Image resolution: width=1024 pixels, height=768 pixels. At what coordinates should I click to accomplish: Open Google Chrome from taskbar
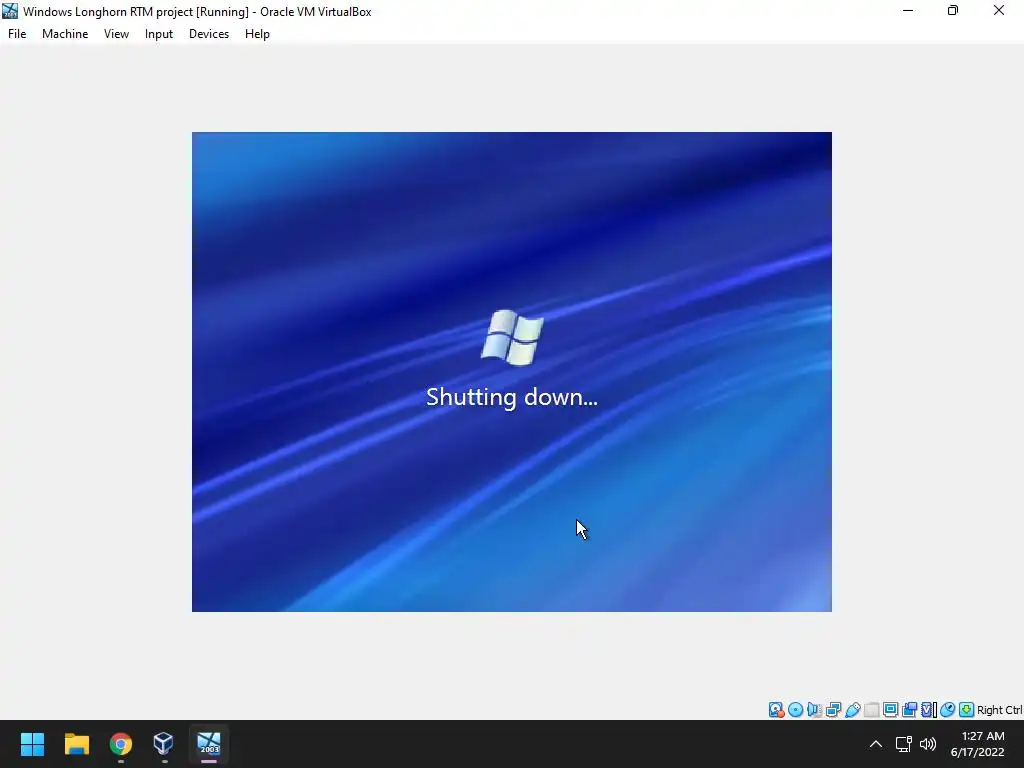point(120,744)
